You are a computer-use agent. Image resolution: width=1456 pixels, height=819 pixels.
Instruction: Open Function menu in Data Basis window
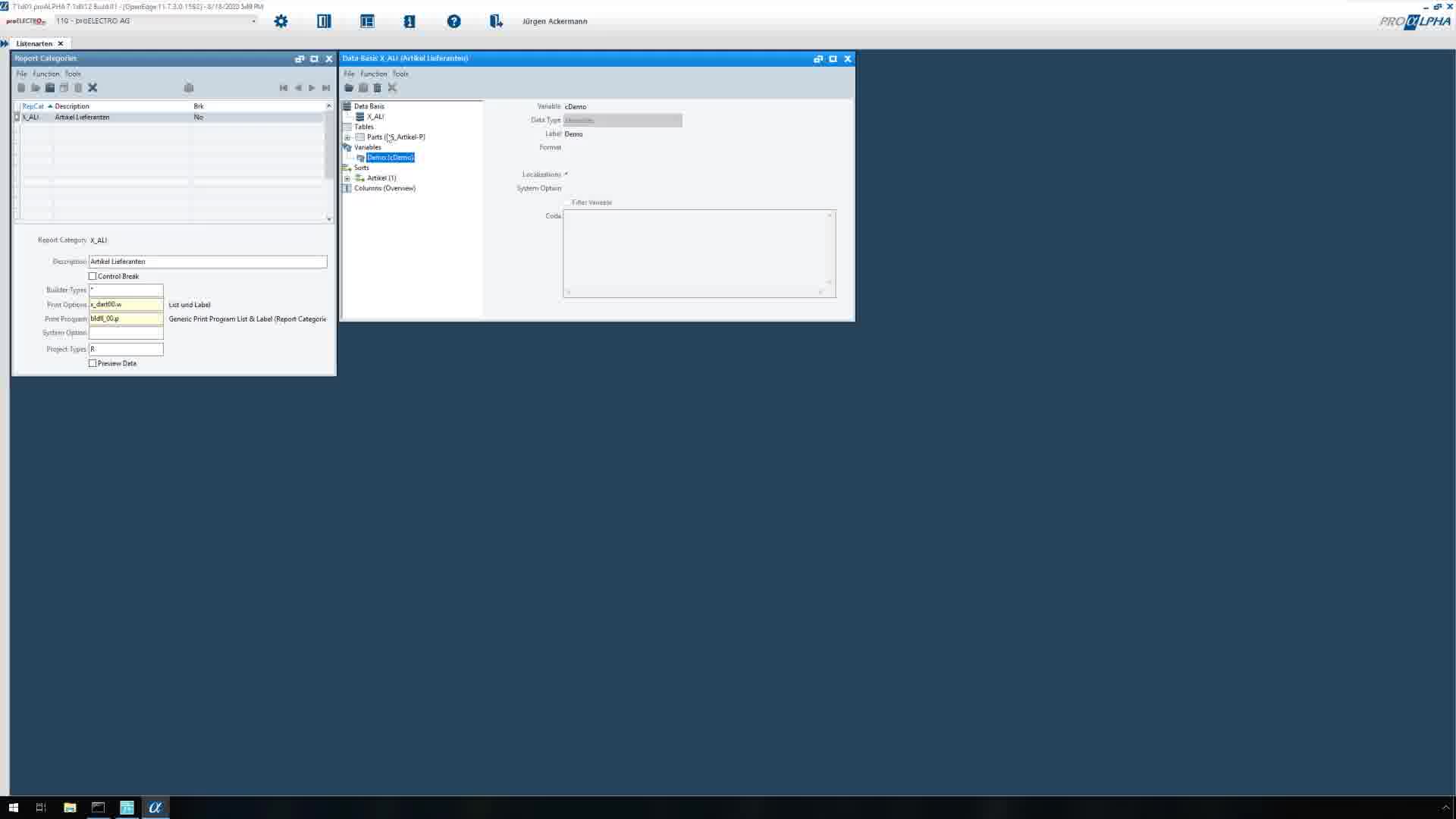(x=374, y=74)
